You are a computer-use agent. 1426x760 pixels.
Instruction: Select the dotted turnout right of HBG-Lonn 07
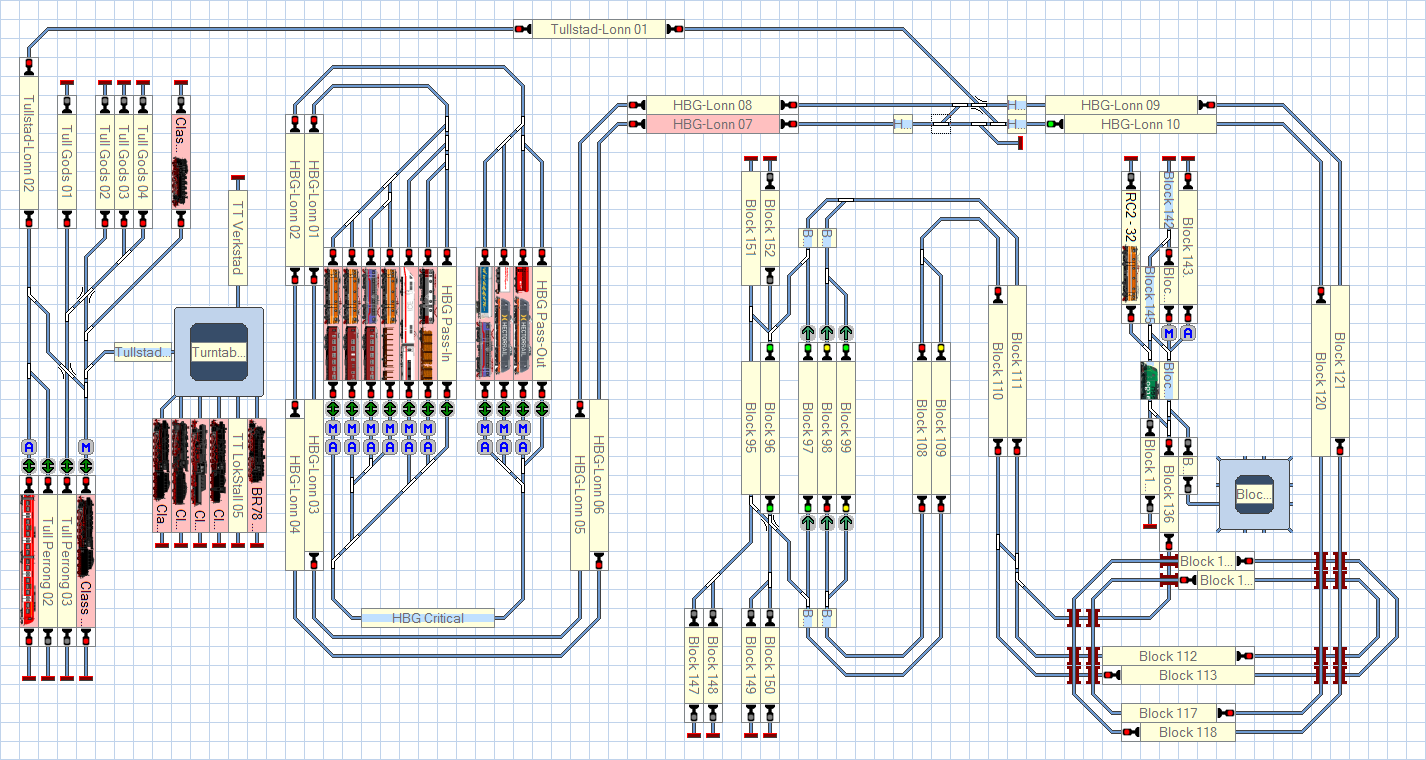click(x=940, y=124)
